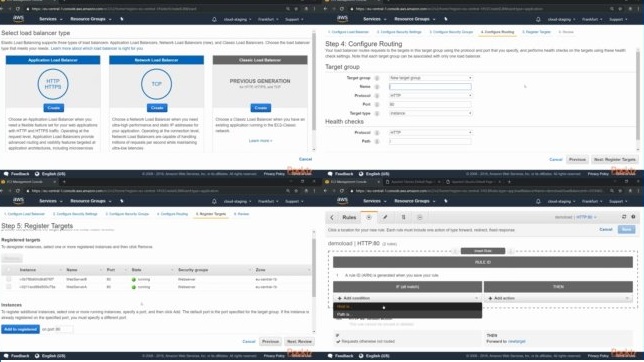This screenshot has height=362, width=644.
Task: Select the reorder rules arrows icon in the Rules toolbar
Action: click(x=403, y=217)
